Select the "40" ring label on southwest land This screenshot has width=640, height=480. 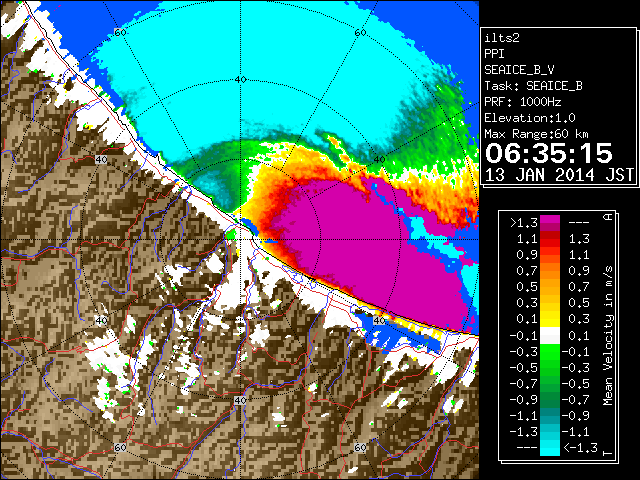tap(101, 320)
